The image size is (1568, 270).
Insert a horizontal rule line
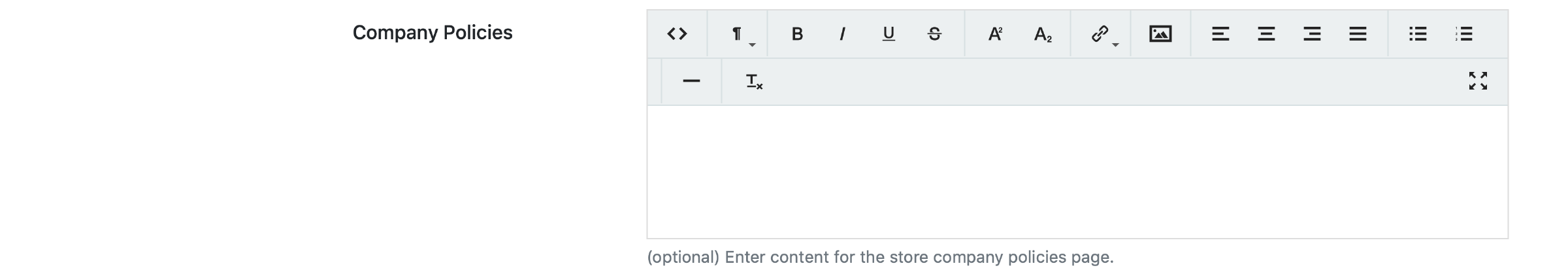691,81
